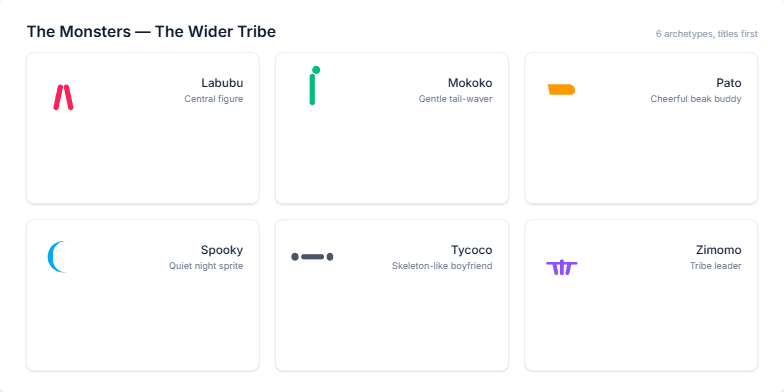Select the Zimomo title text
The width and height of the screenshot is (784, 392).
click(718, 250)
